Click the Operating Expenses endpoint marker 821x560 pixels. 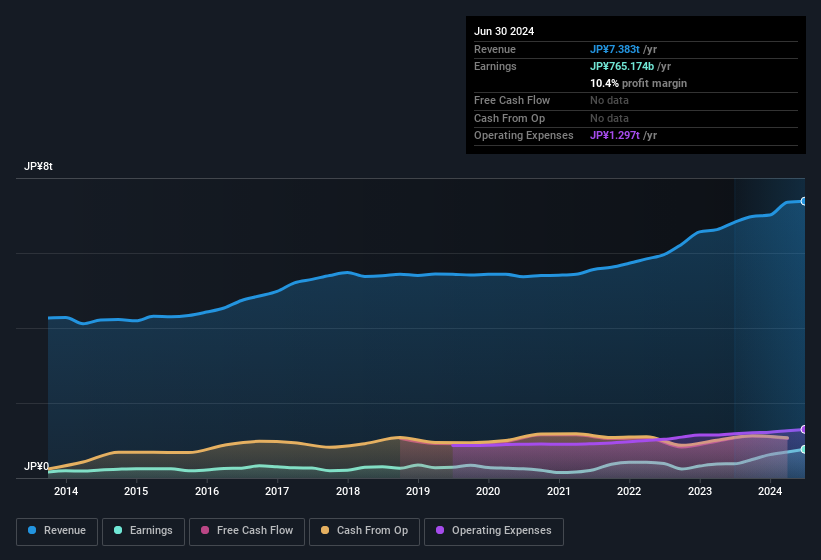[804, 429]
